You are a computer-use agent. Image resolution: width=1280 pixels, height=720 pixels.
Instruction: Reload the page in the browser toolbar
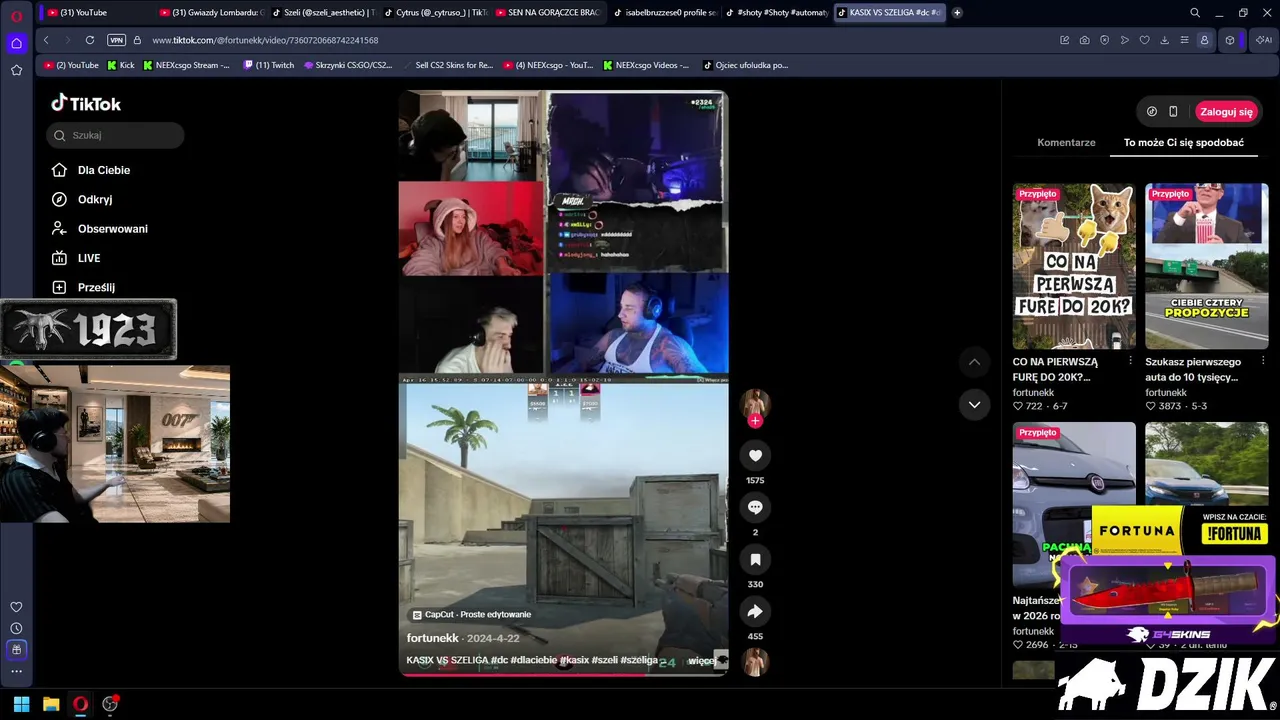(90, 40)
